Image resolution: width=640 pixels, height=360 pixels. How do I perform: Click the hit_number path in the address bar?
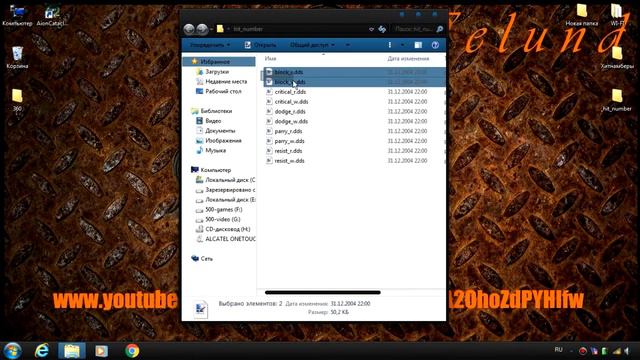[248, 29]
